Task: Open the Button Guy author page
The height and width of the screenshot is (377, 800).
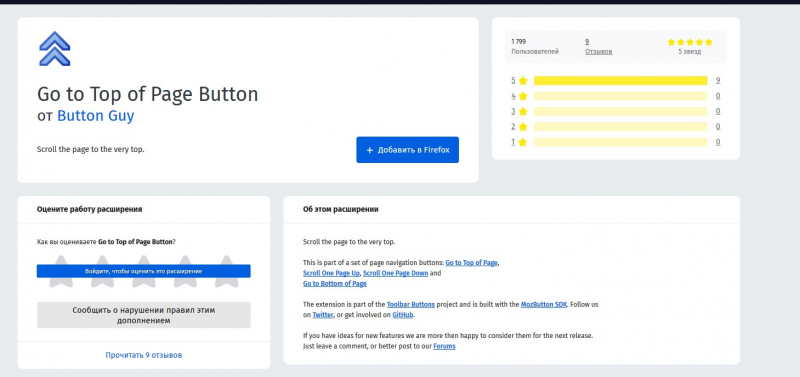Action: pos(95,116)
